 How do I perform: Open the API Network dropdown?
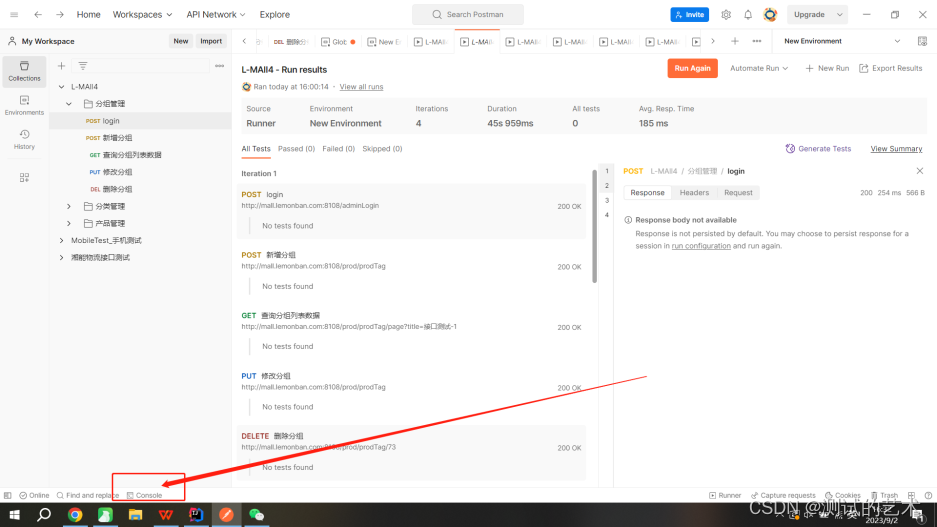(216, 14)
